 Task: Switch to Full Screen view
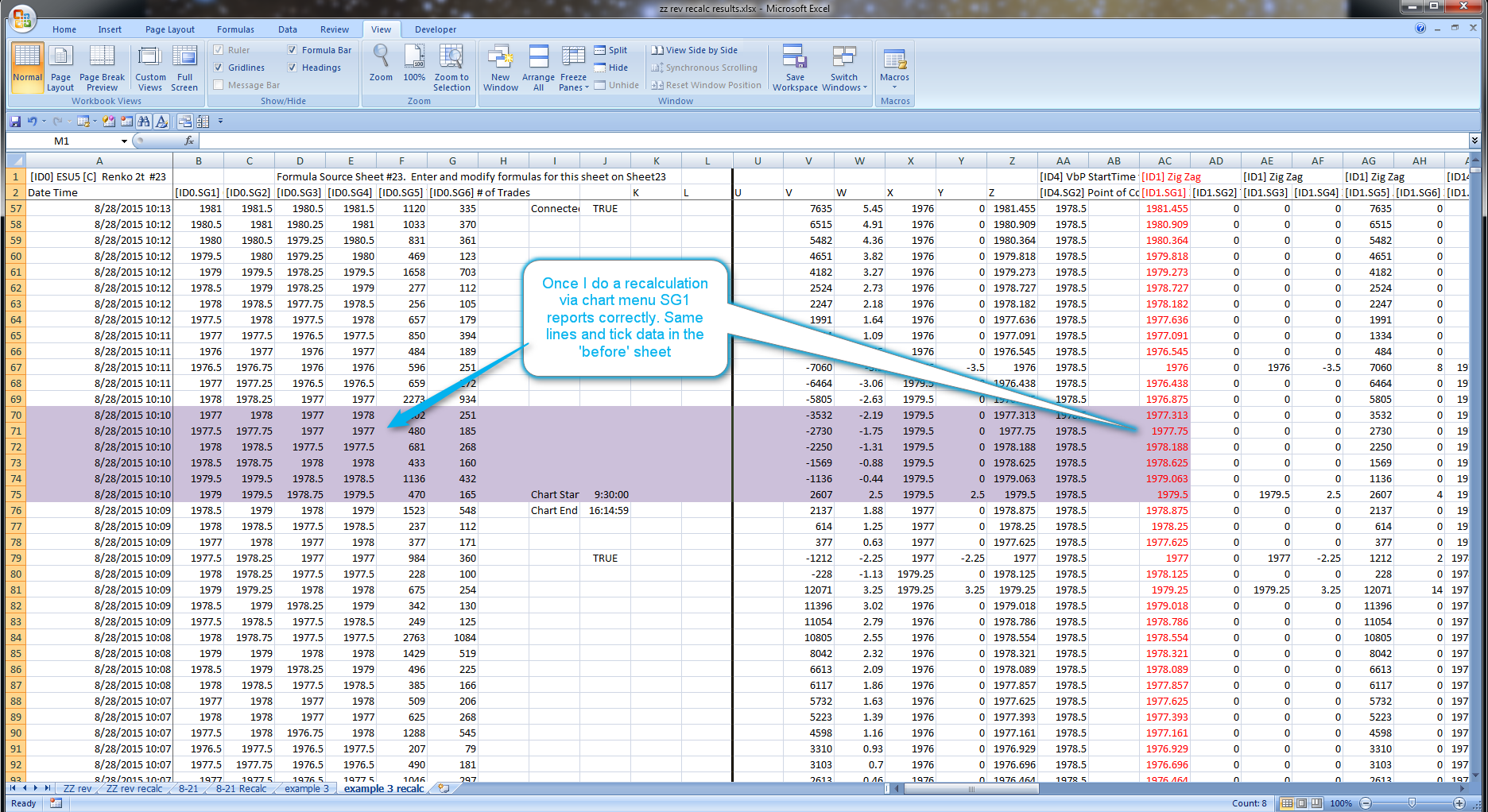pos(184,68)
